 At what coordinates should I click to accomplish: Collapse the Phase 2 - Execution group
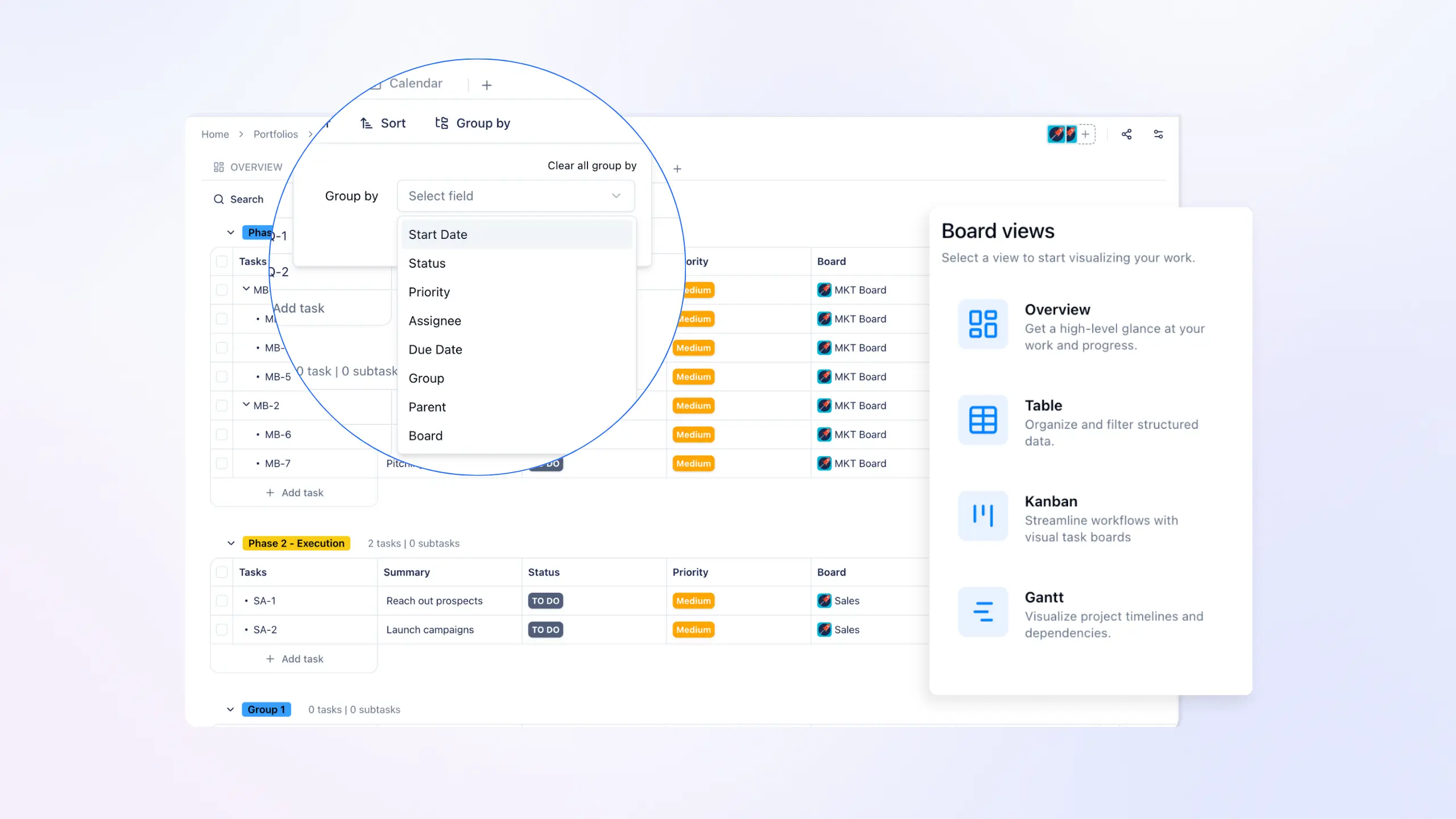[x=230, y=543]
